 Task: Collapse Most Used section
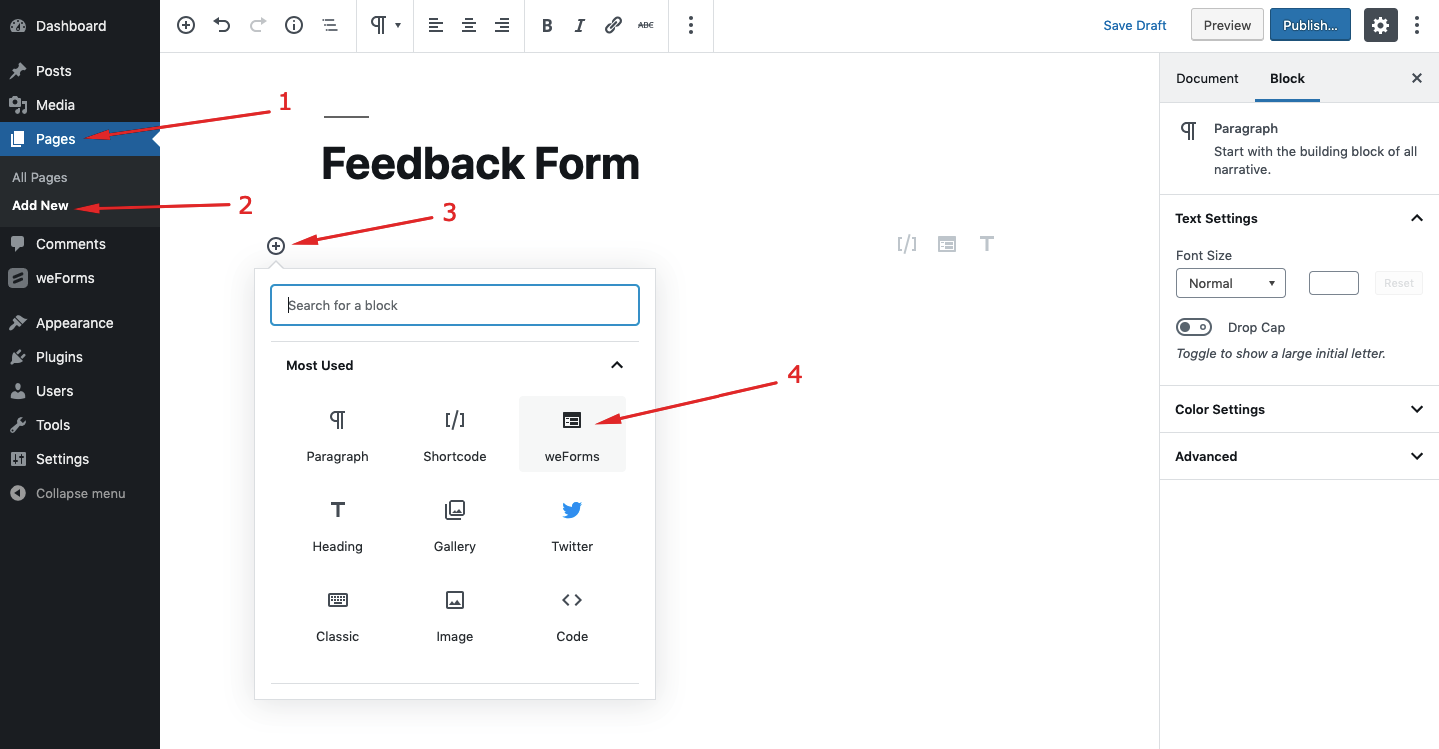[x=455, y=365]
